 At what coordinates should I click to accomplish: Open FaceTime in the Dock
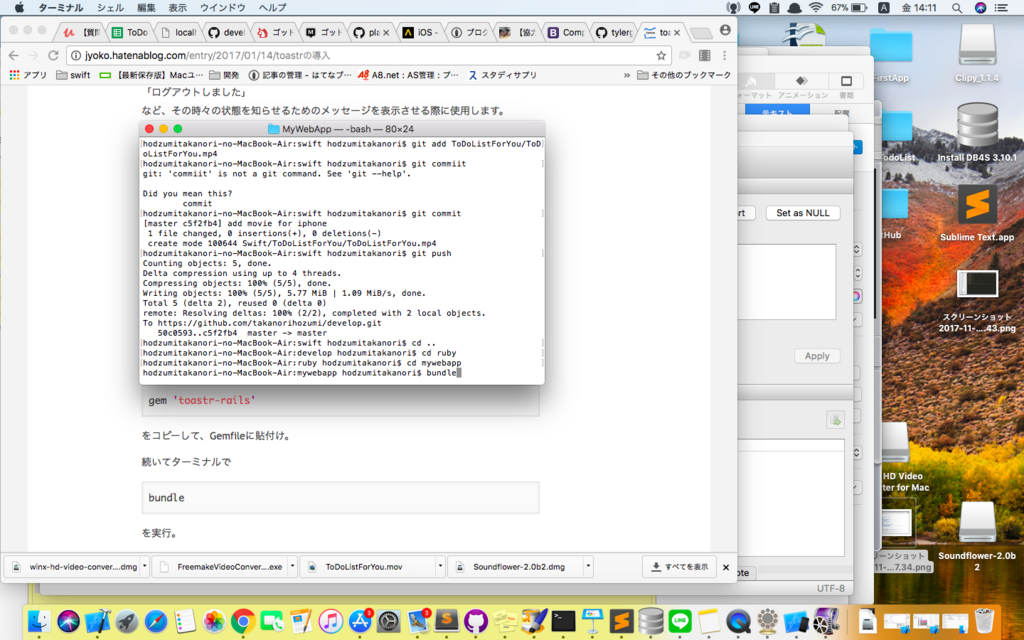click(272, 621)
